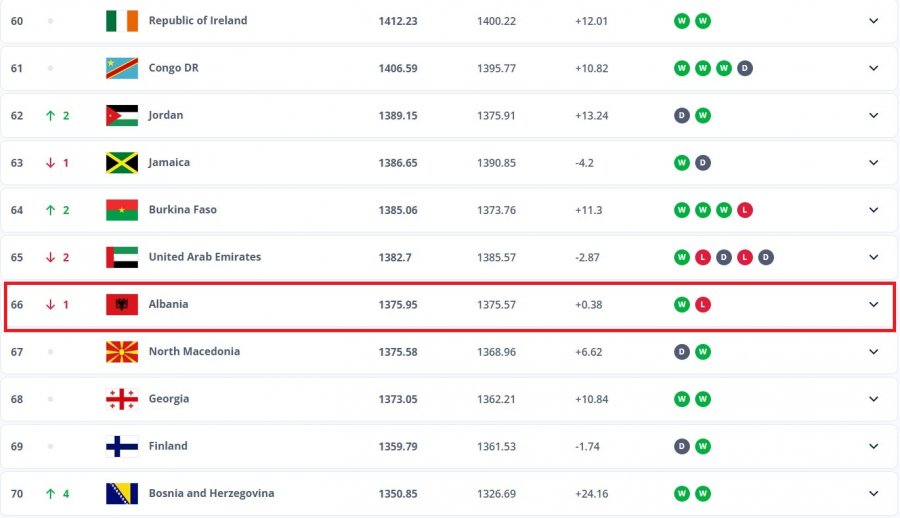Viewport: 900px width, 518px height.
Task: Click the Republic of Ireland flag icon
Action: click(x=122, y=21)
